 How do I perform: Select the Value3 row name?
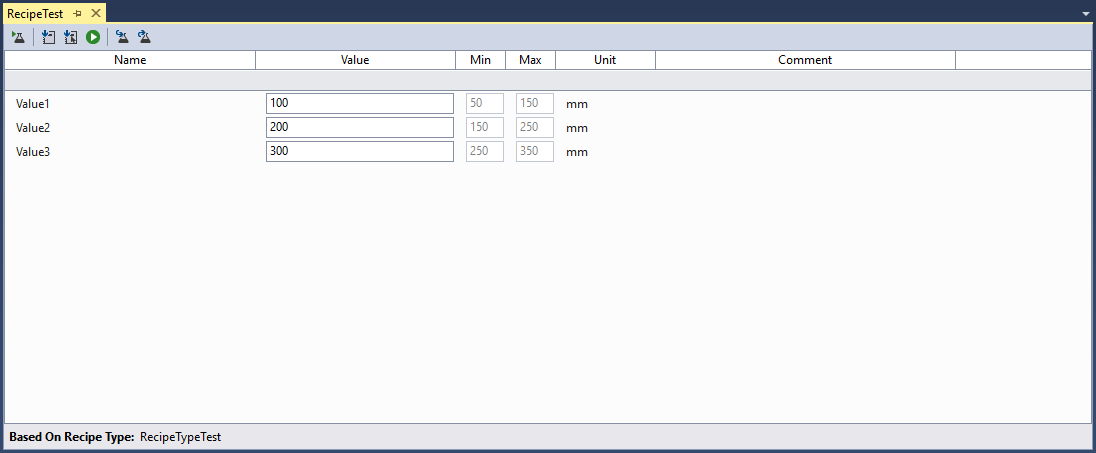click(x=33, y=152)
